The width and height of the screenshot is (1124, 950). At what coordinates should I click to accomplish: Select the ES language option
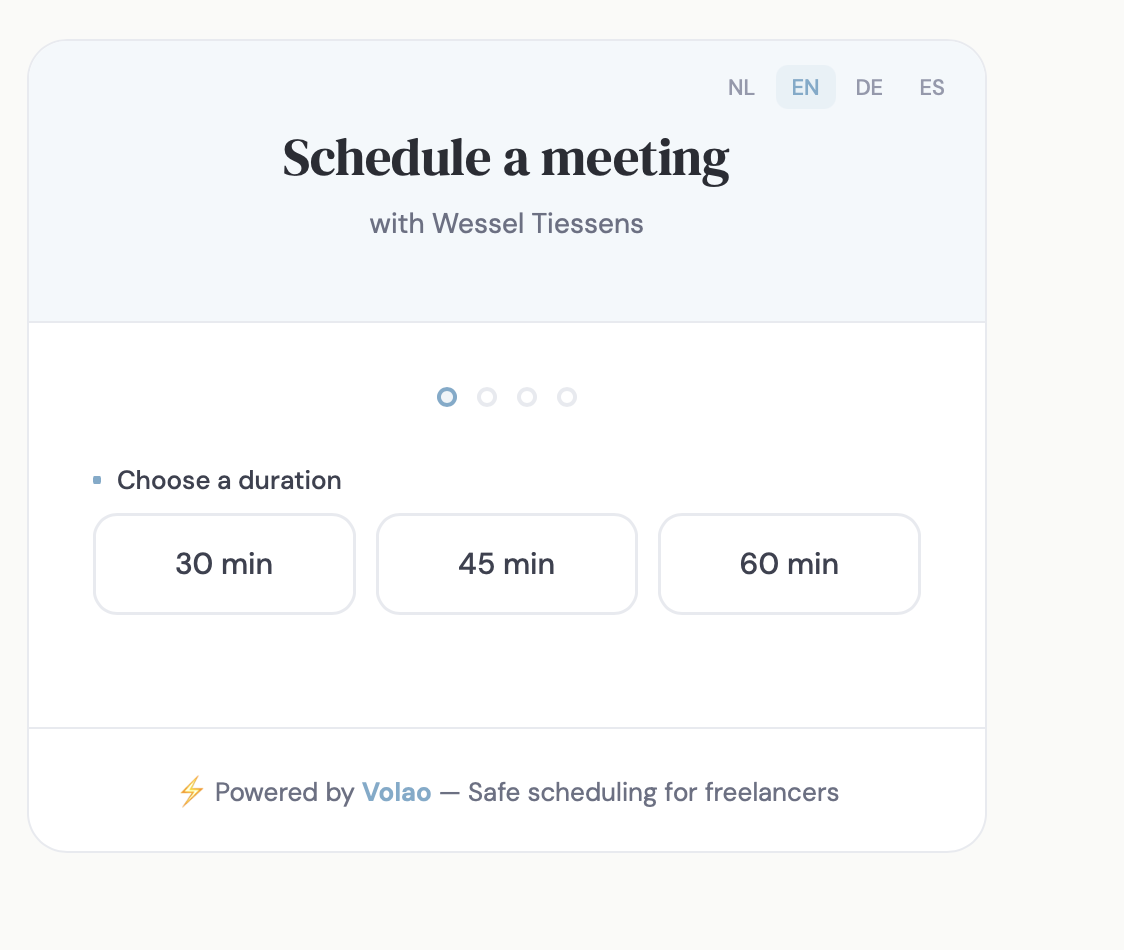931,87
